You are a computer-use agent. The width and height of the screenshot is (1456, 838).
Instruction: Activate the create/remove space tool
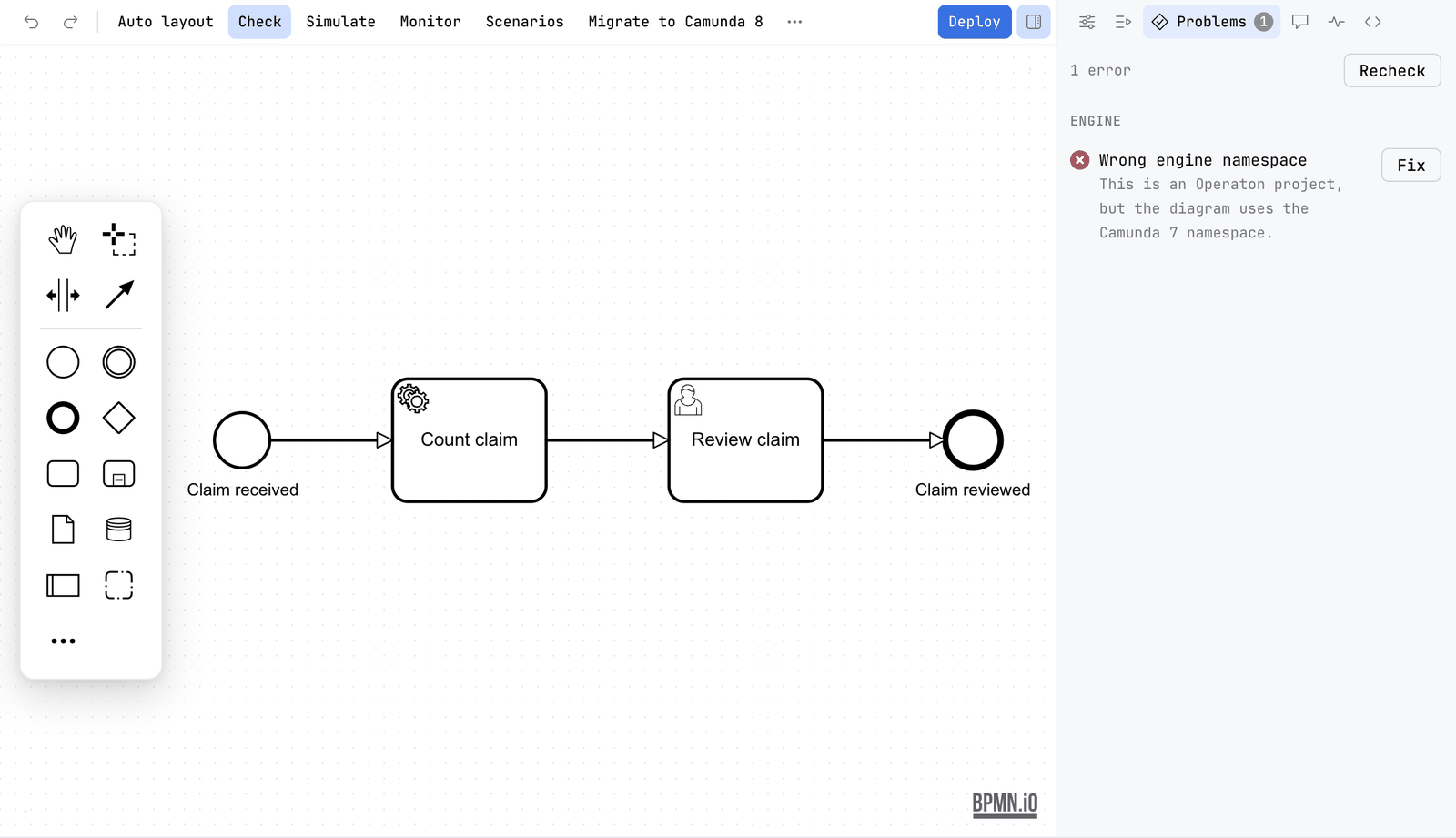[x=63, y=296]
